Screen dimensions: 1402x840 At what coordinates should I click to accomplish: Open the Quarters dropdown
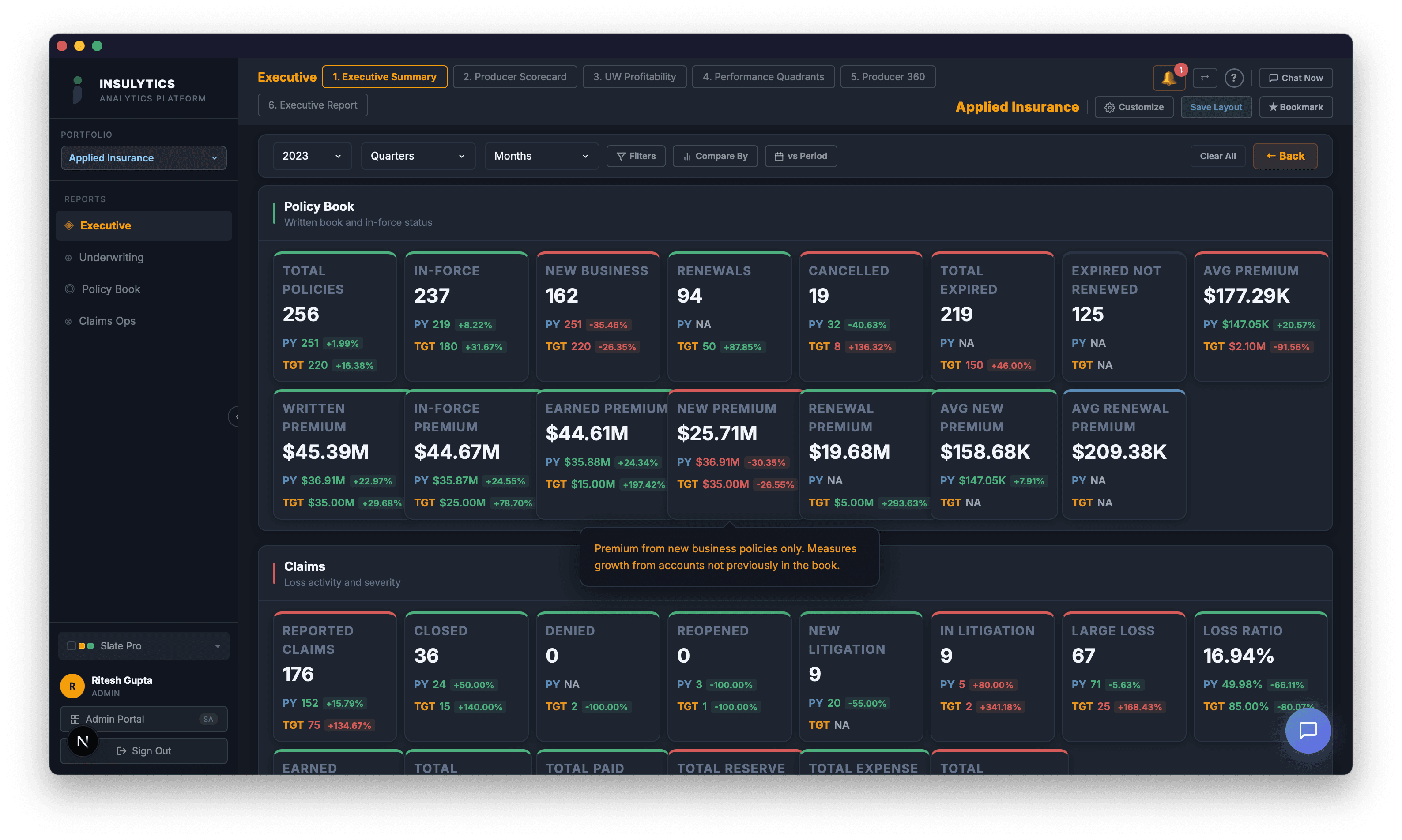[x=418, y=156]
